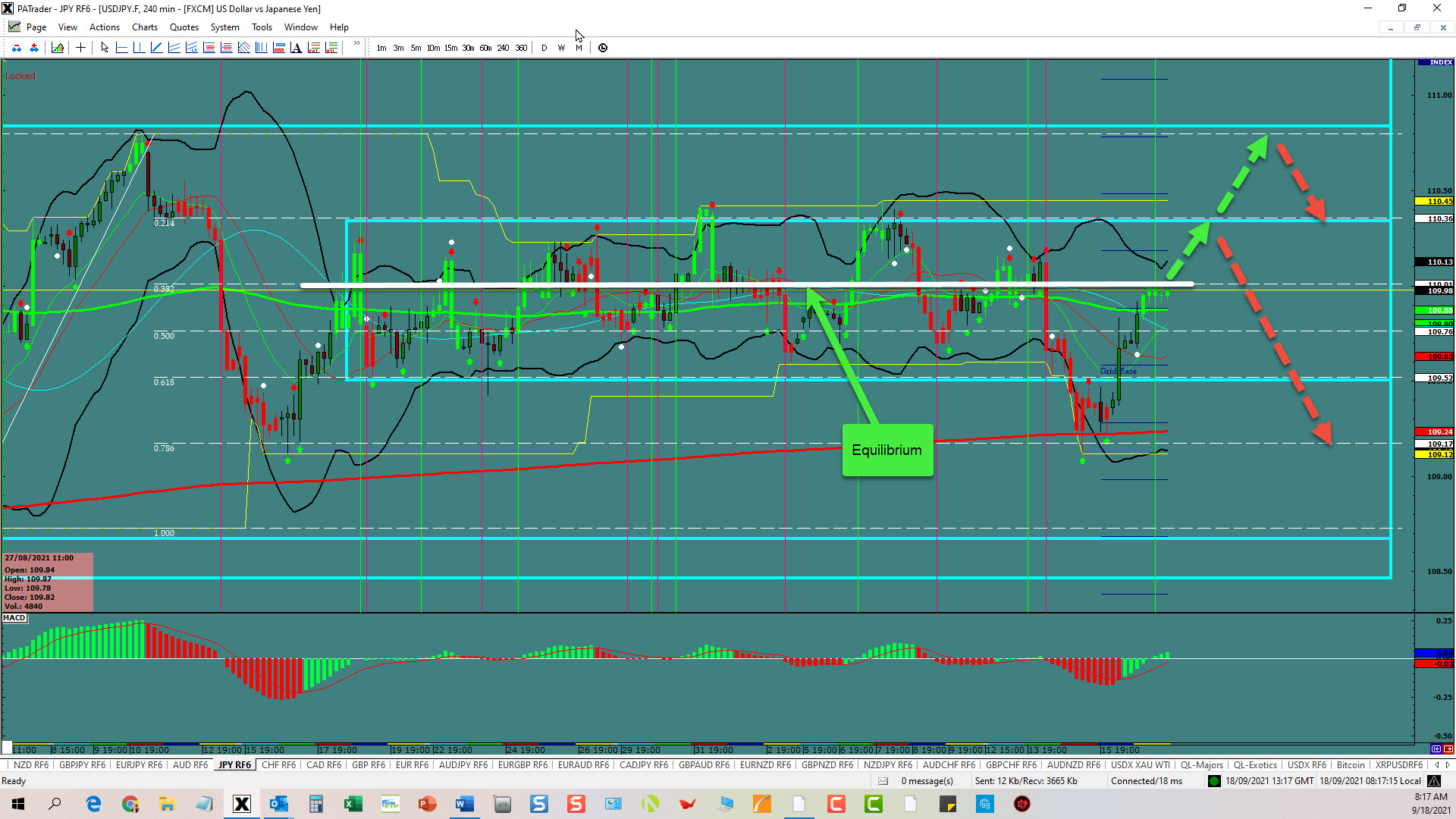
Task: Select the arrow pointer tool
Action: pos(105,48)
